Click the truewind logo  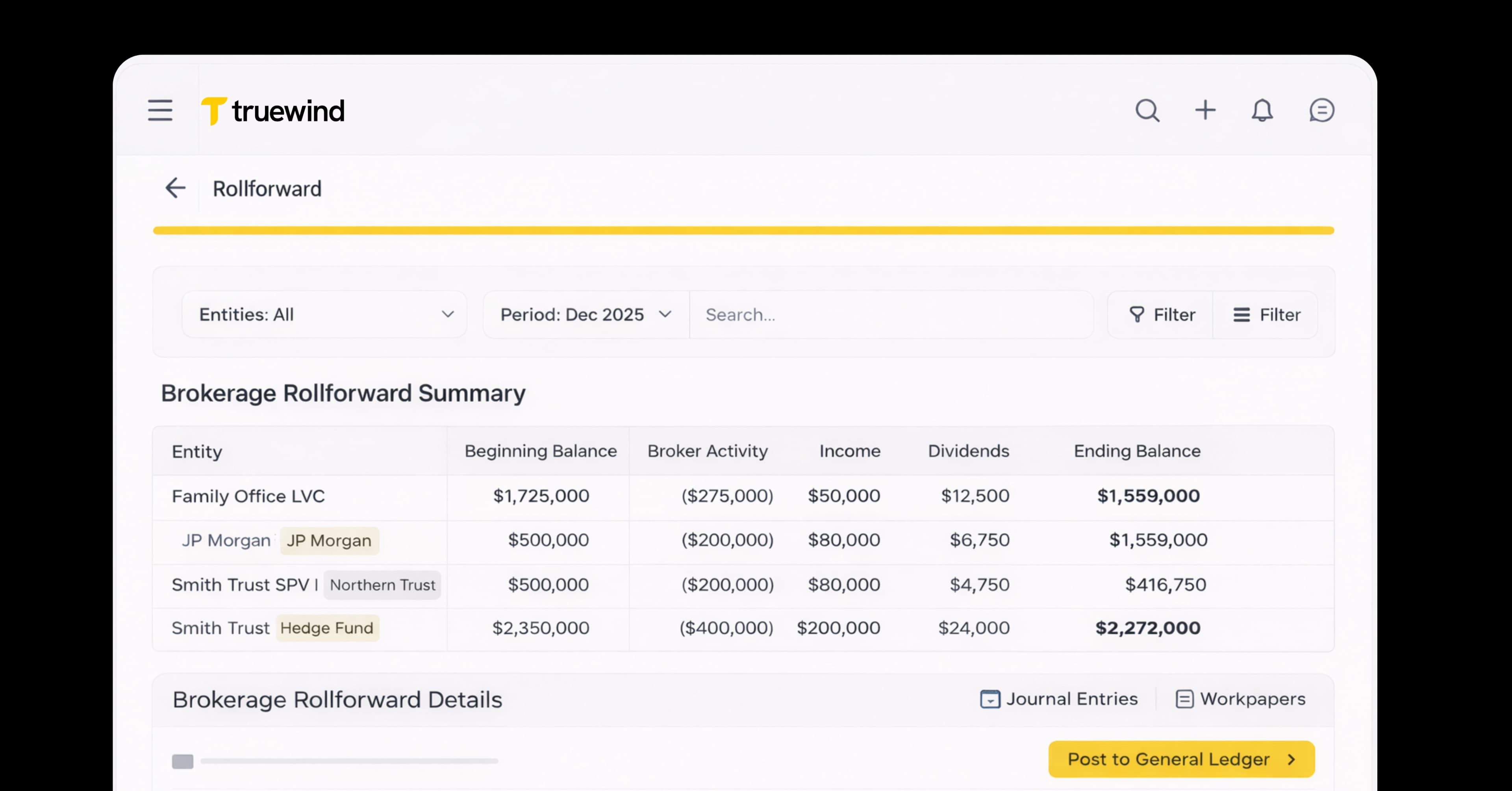274,110
